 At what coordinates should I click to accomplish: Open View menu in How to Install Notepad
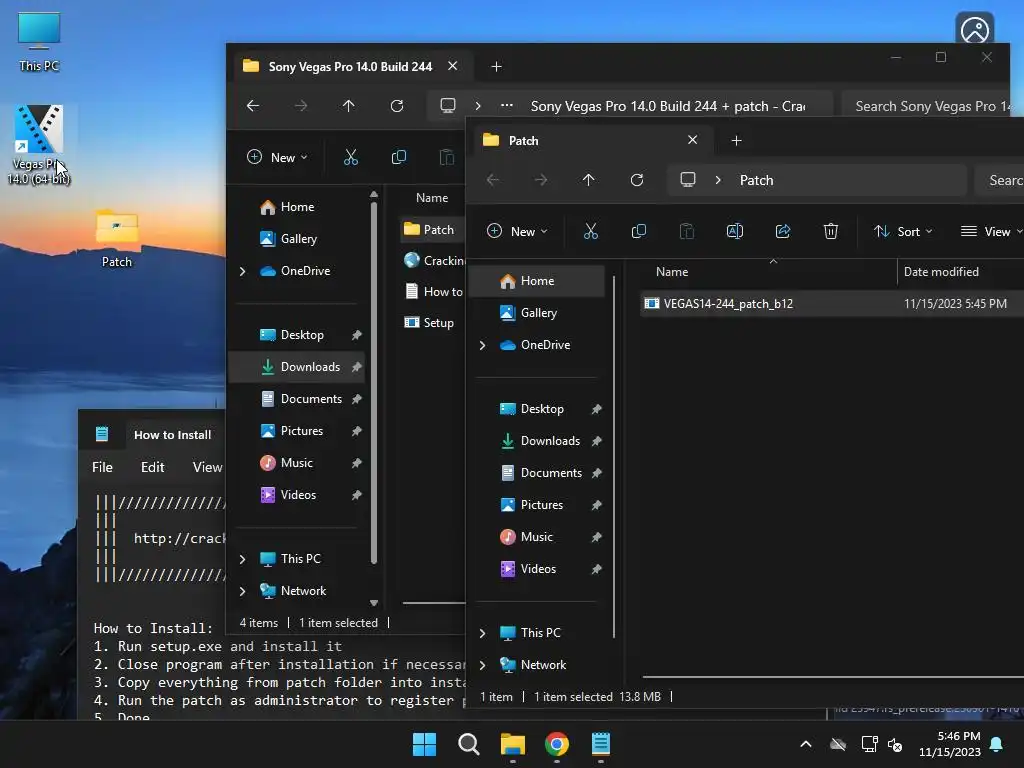(x=207, y=467)
